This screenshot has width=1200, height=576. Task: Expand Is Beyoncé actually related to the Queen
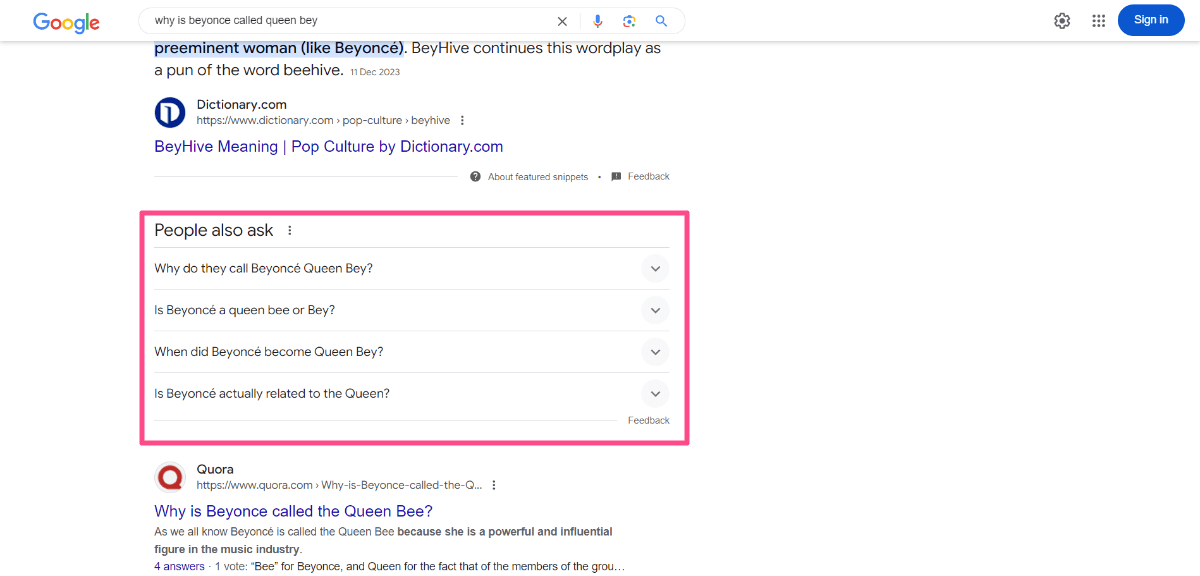click(412, 393)
